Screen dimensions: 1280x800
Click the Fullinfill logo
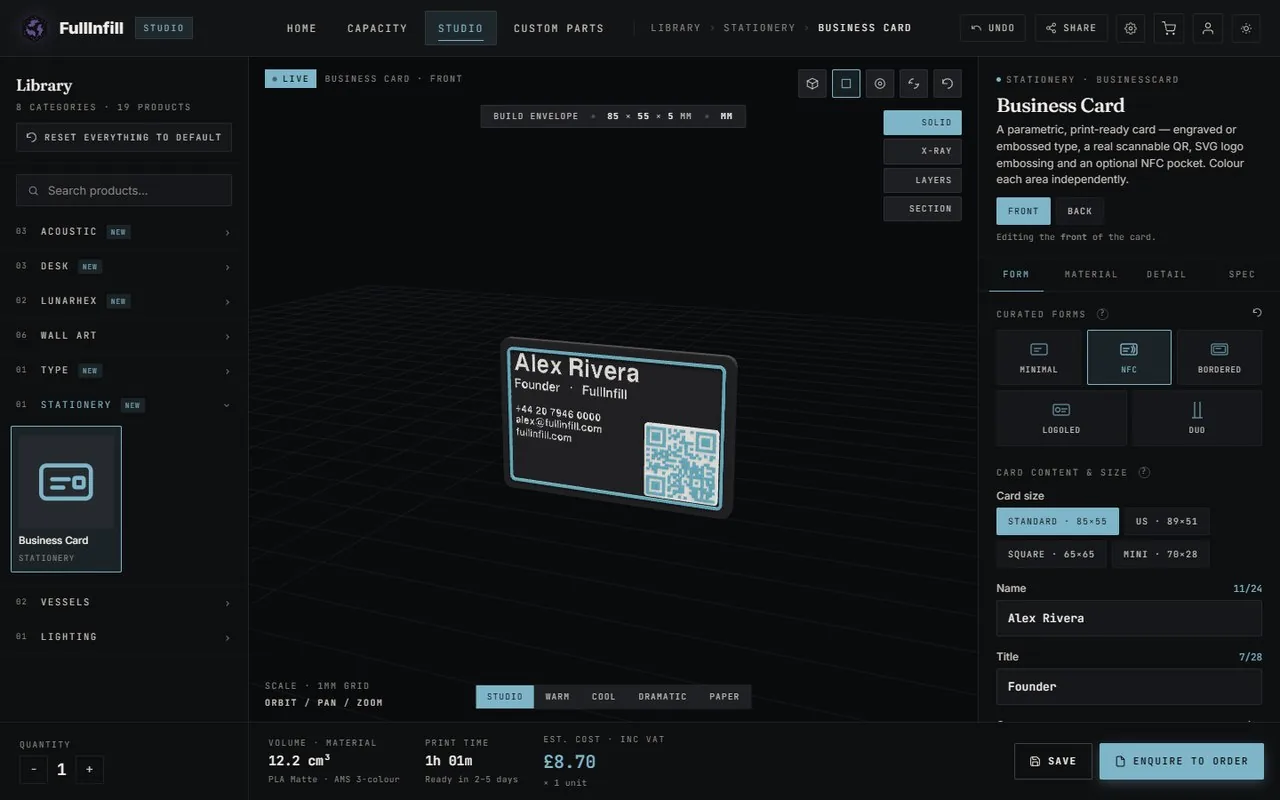tap(72, 28)
